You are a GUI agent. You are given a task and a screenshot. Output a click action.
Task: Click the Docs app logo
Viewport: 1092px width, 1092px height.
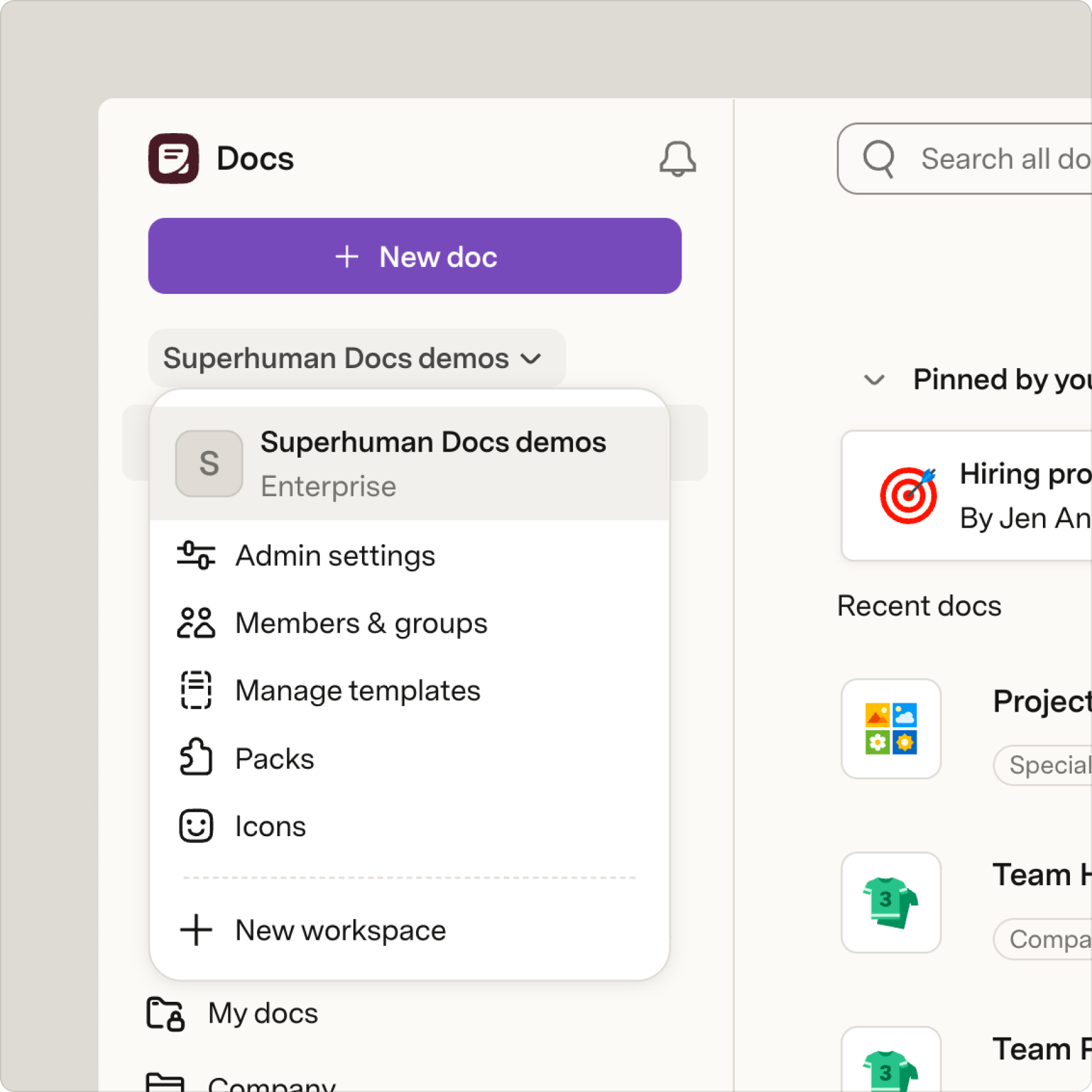tap(174, 158)
